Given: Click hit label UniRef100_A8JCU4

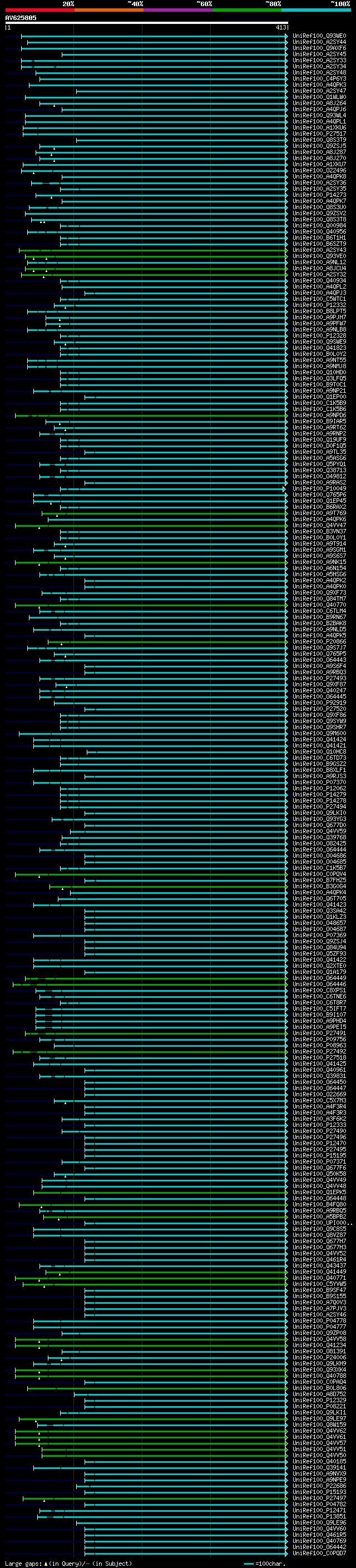Looking at the screenshot, I should coord(319,269).
